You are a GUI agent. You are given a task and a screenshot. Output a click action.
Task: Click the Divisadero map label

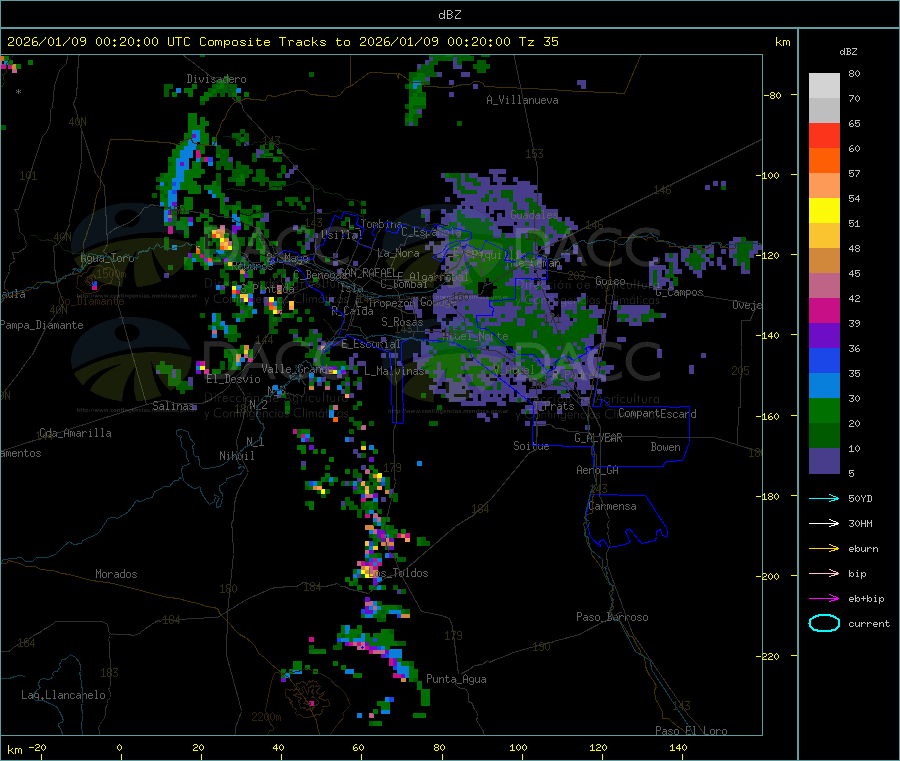click(216, 79)
